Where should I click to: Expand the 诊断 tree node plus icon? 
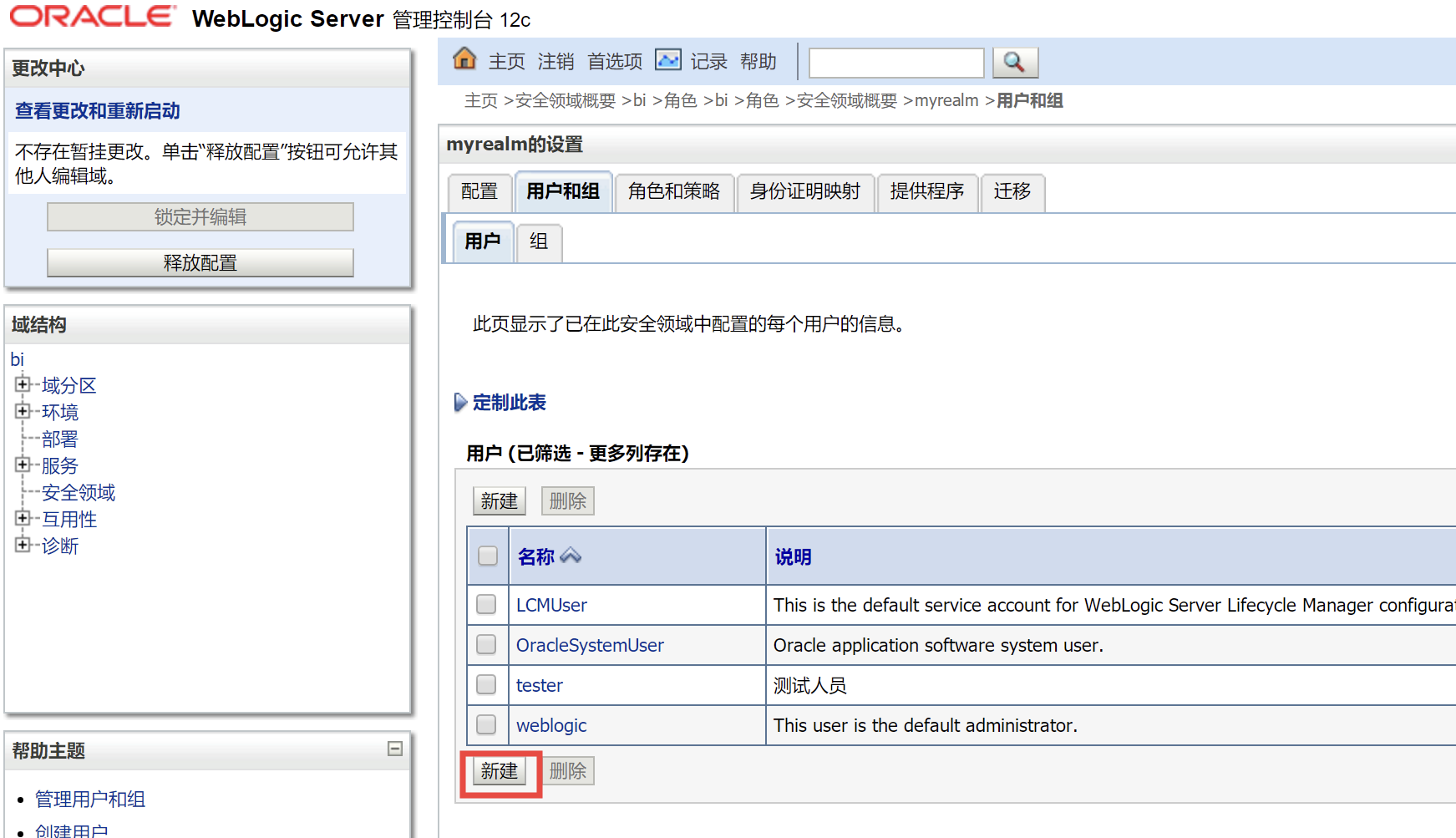[23, 545]
